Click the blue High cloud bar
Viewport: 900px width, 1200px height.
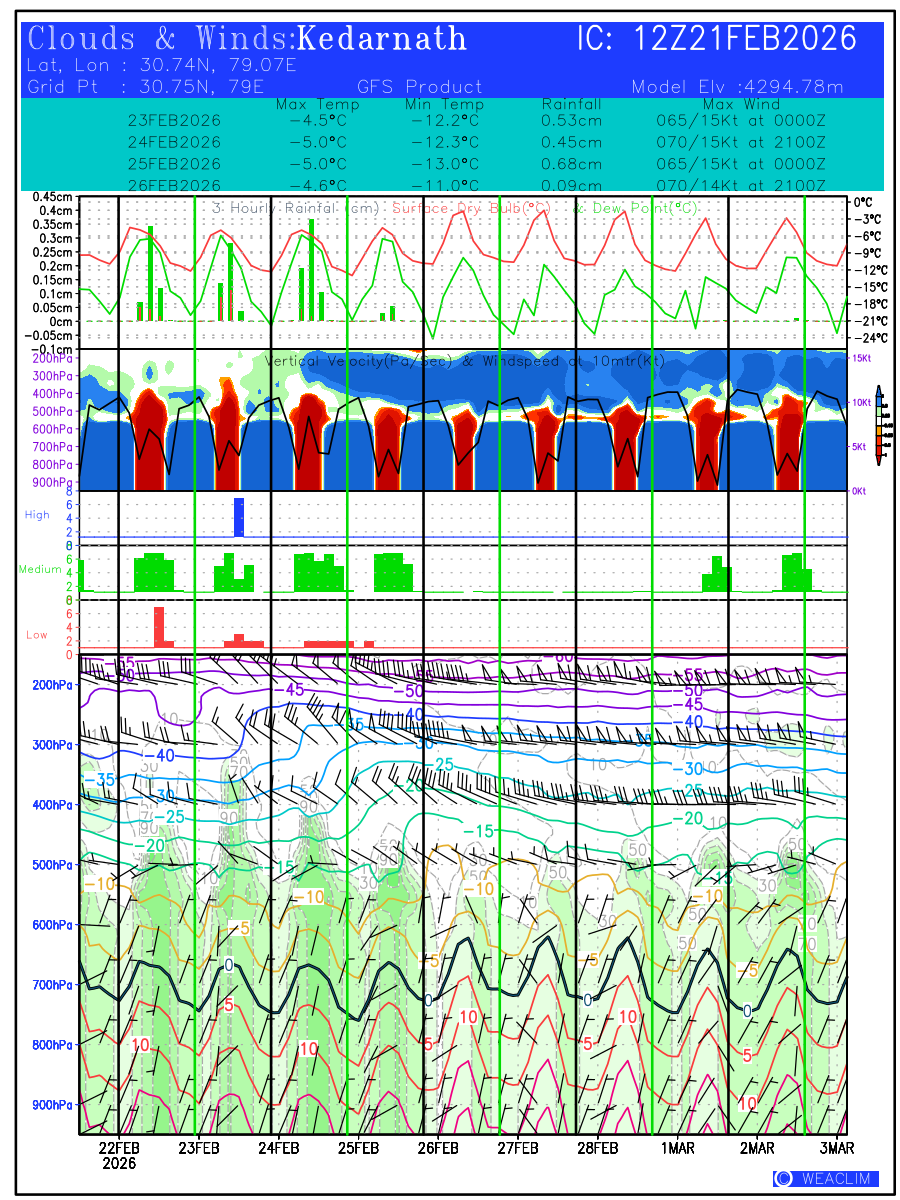[x=239, y=517]
